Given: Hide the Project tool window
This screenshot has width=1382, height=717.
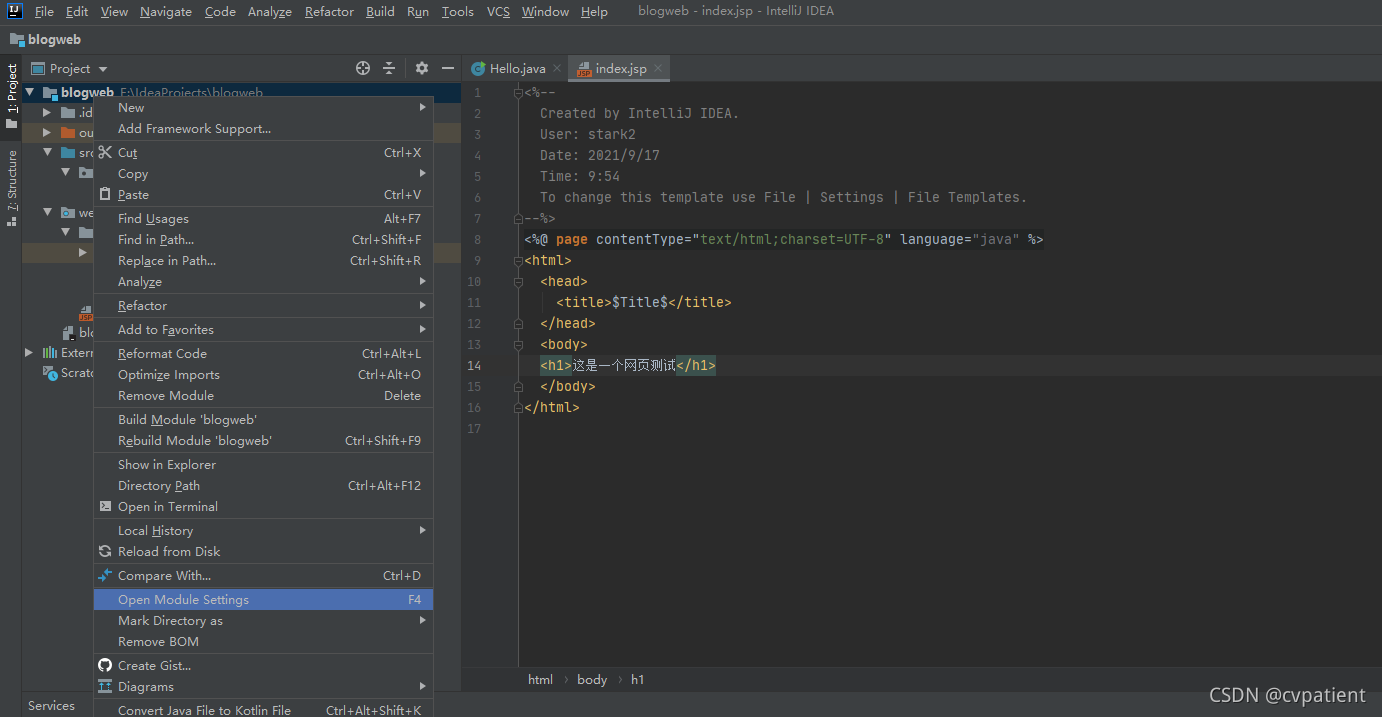Looking at the screenshot, I should tap(448, 68).
